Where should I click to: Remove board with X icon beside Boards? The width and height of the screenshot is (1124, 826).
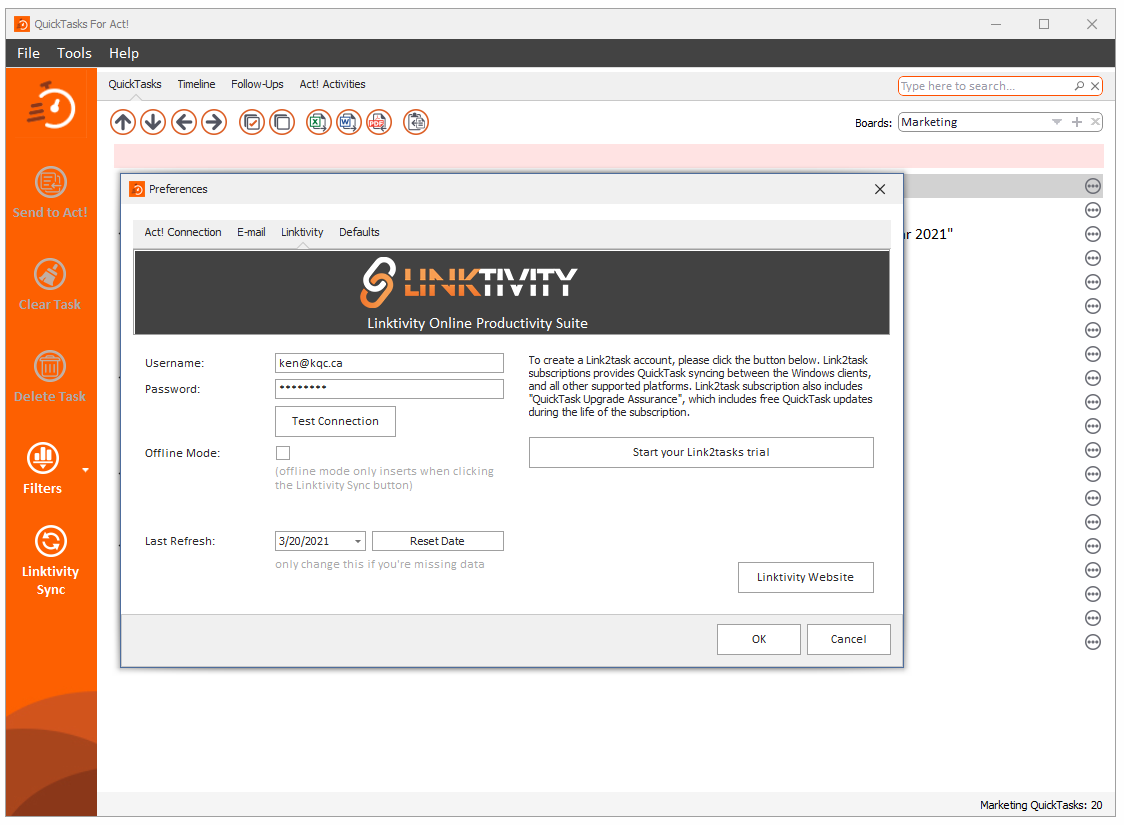pos(1095,122)
